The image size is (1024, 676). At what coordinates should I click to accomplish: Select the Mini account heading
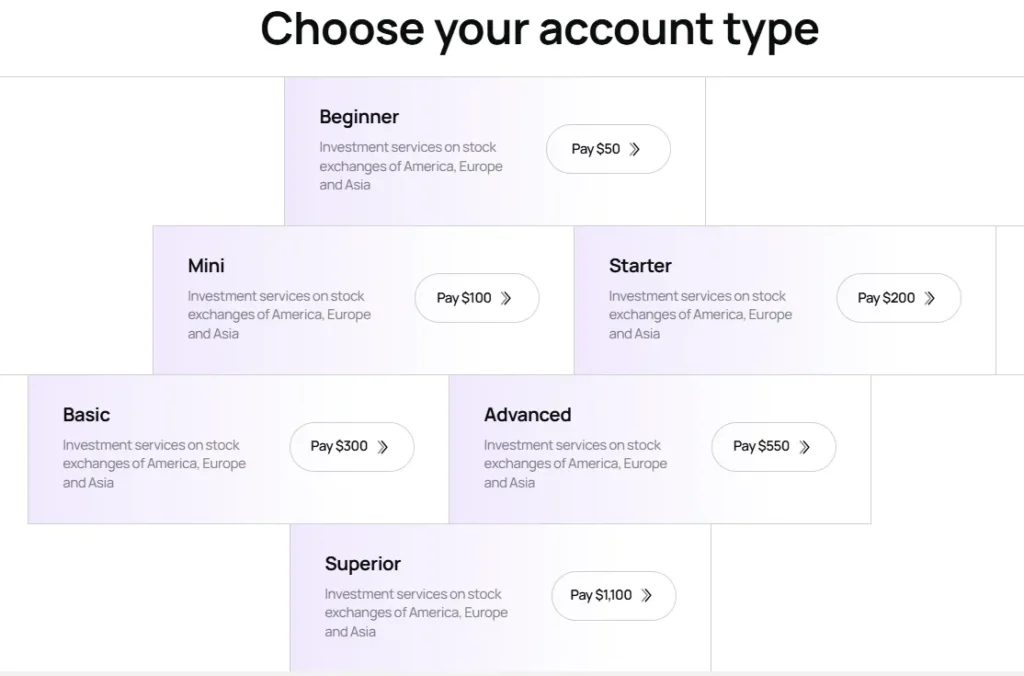click(x=206, y=266)
